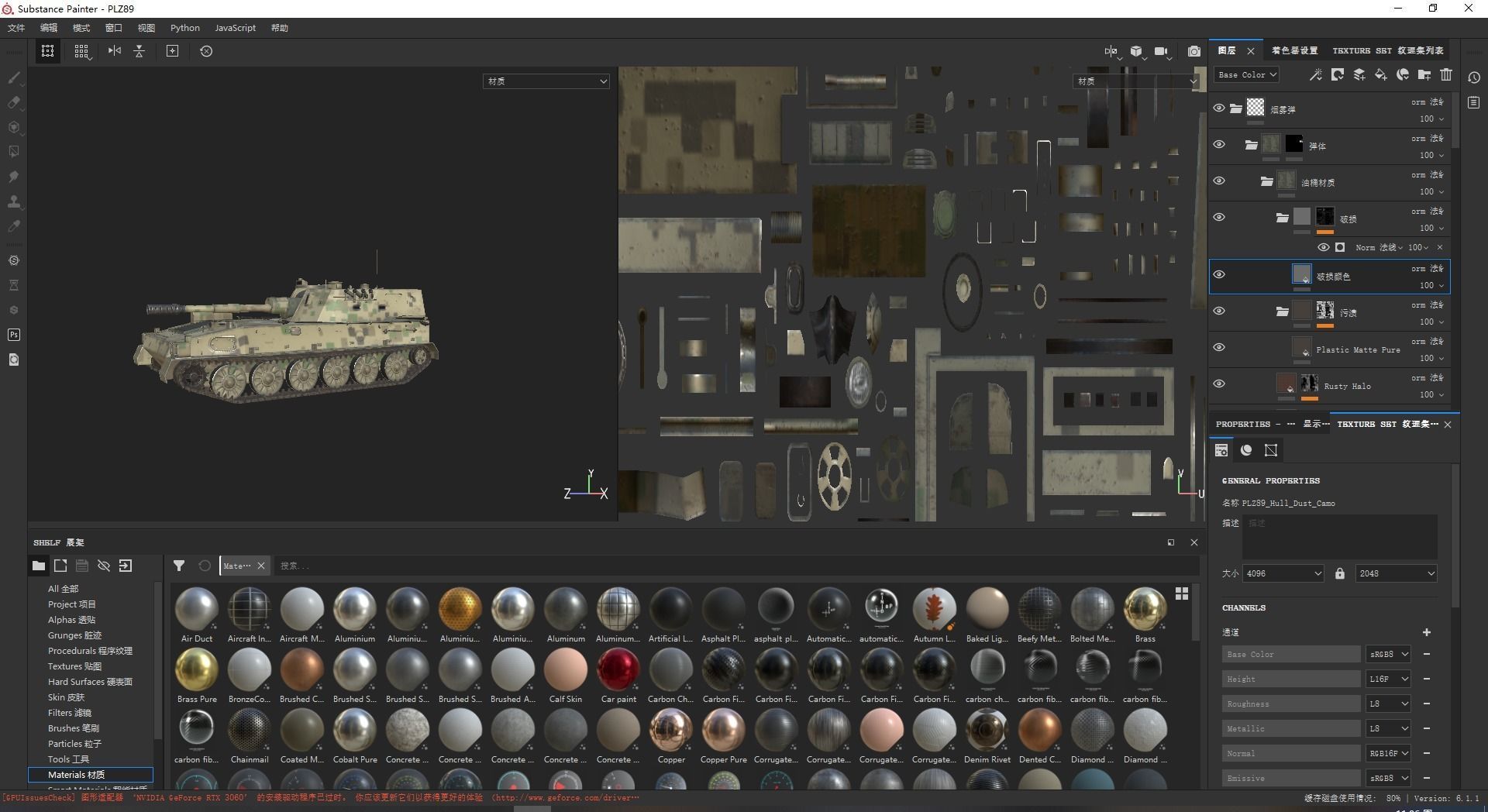
Task: Hide the 破损 layer folder
Action: point(1219,218)
